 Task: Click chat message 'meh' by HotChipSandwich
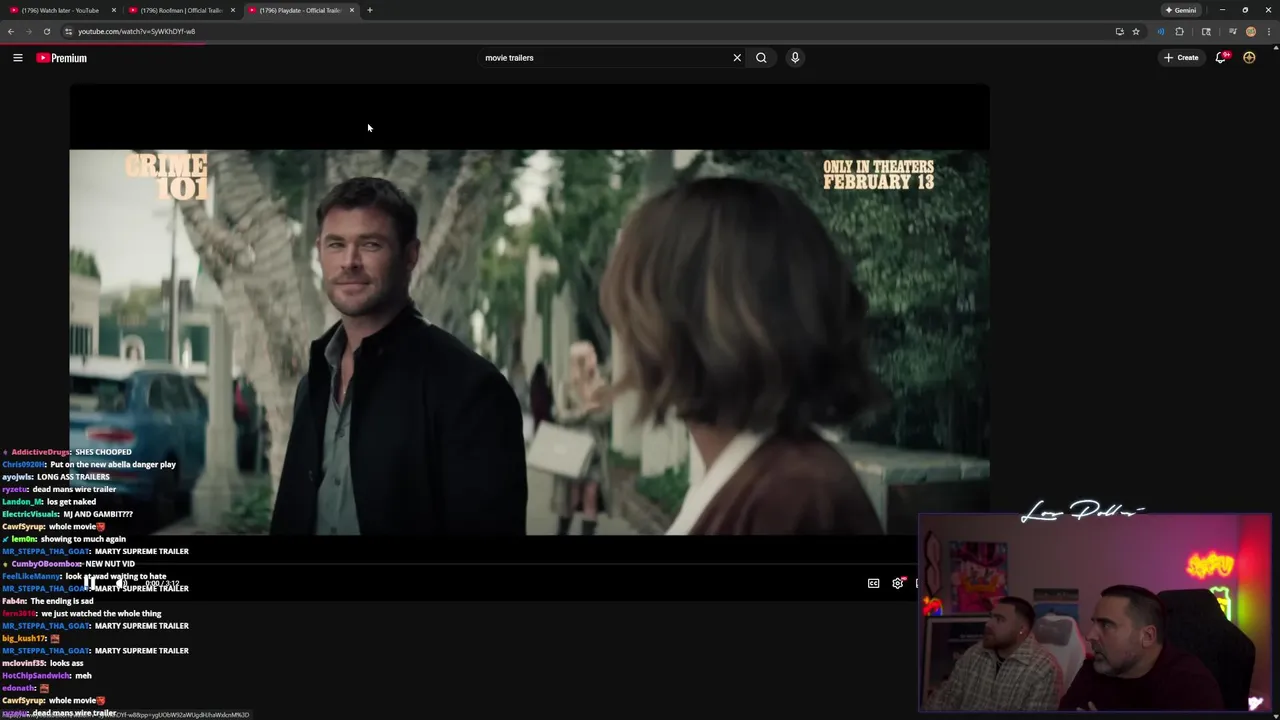(x=83, y=676)
